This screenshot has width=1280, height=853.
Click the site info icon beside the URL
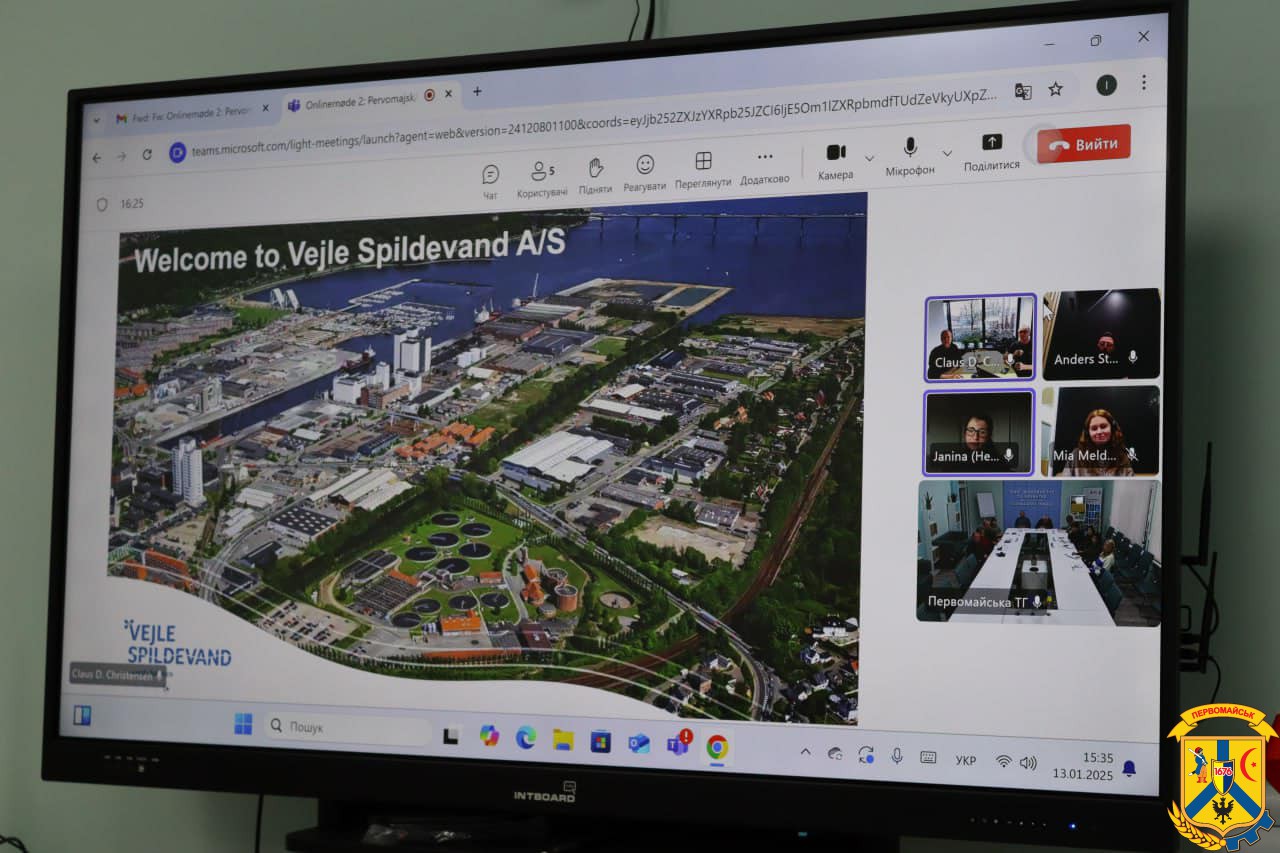click(178, 152)
